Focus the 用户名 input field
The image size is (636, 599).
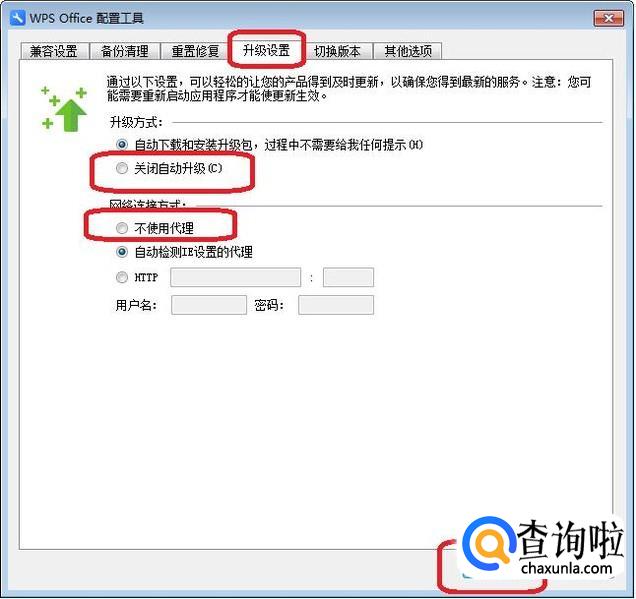coord(209,305)
